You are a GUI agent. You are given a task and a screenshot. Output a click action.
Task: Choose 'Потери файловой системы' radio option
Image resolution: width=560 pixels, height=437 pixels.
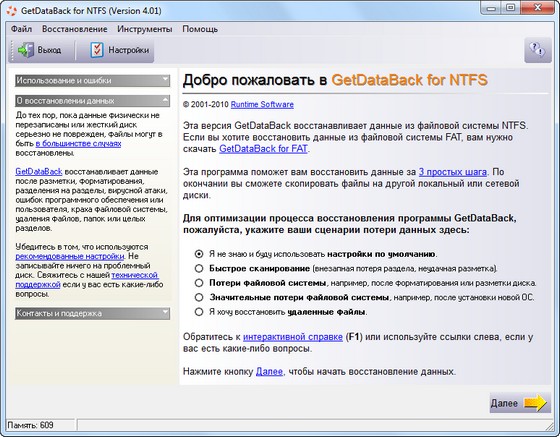[x=199, y=283]
